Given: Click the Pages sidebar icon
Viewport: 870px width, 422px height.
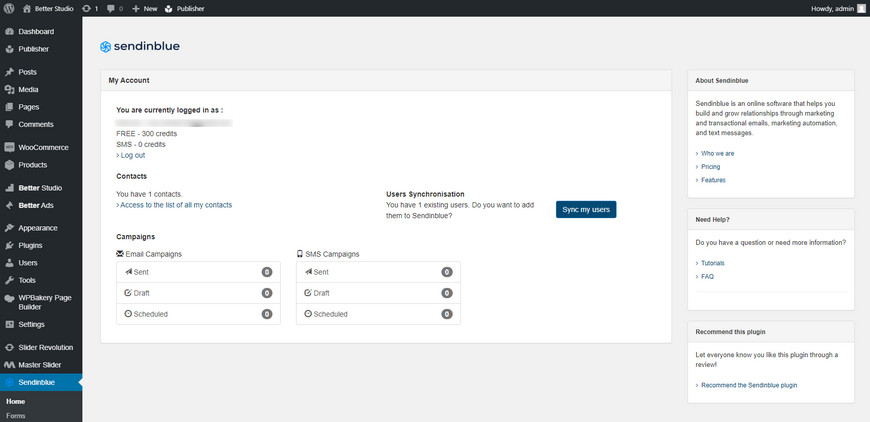Looking at the screenshot, I should (x=9, y=107).
